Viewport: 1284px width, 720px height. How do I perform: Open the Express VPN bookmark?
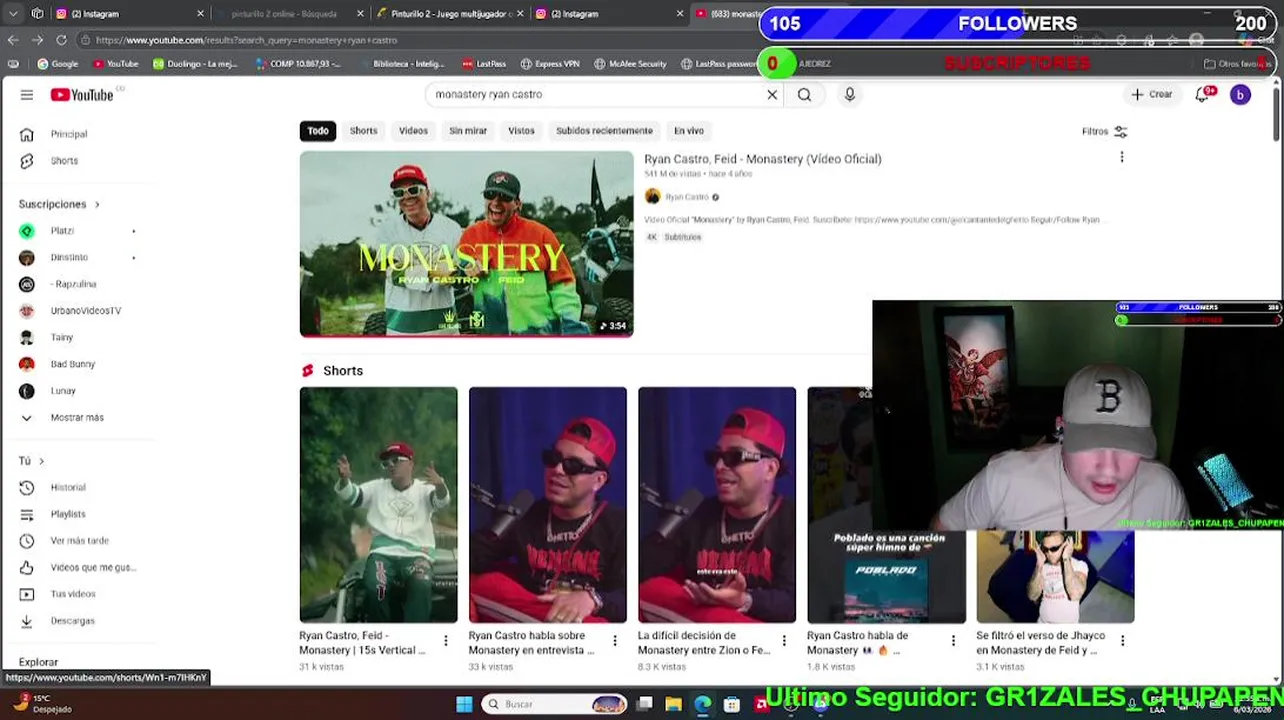pos(550,64)
